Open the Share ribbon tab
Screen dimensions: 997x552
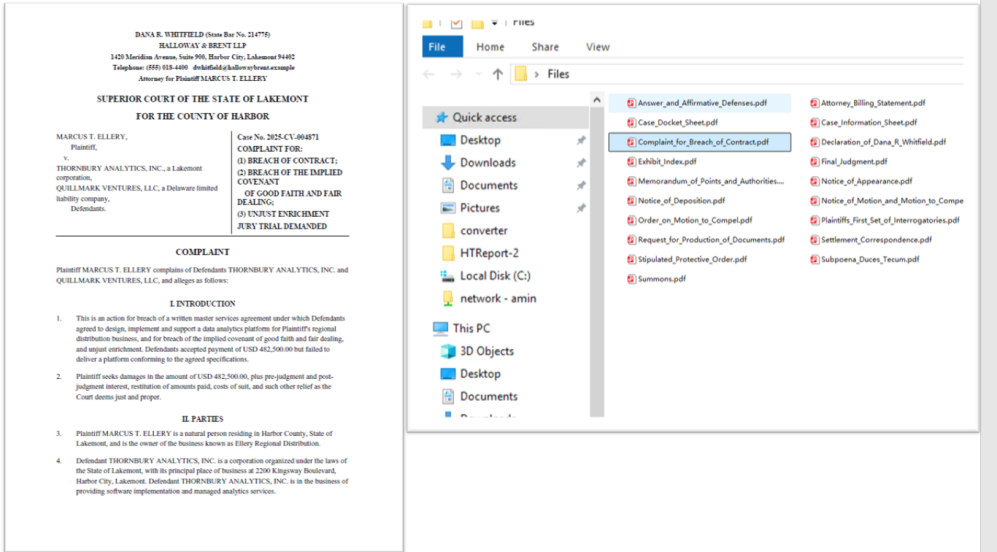(545, 47)
